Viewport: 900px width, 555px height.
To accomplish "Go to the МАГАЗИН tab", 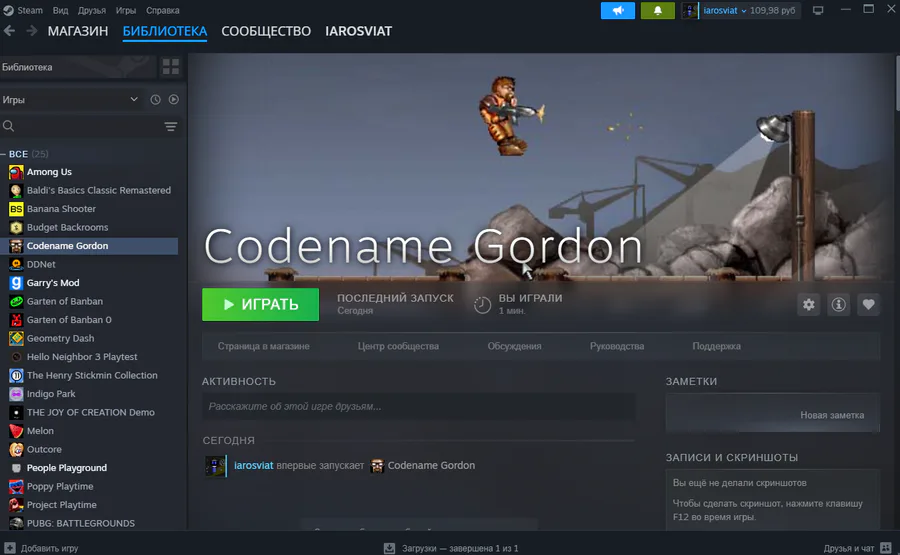I will click(x=77, y=31).
